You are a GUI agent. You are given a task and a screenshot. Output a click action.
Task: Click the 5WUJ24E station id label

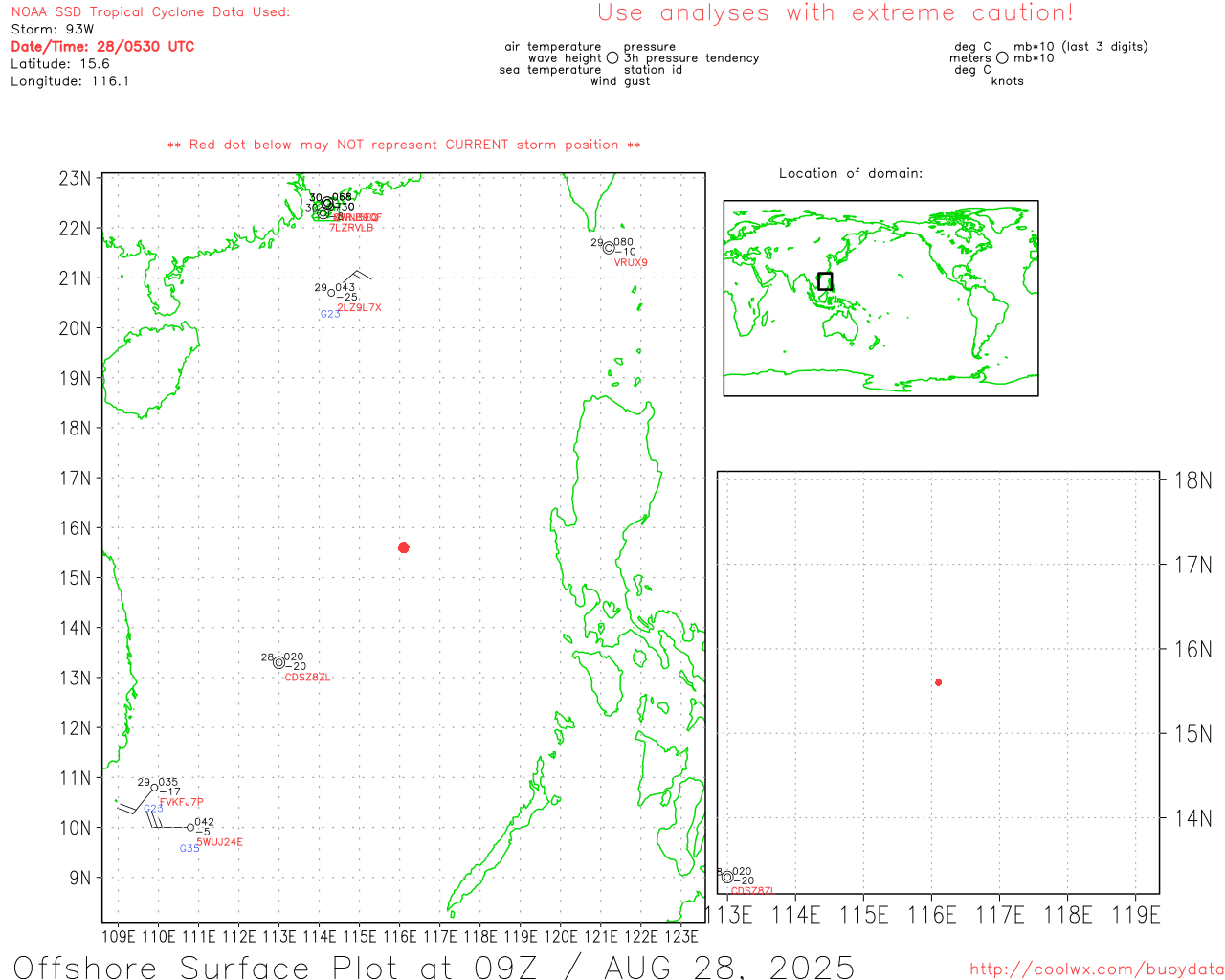click(219, 842)
